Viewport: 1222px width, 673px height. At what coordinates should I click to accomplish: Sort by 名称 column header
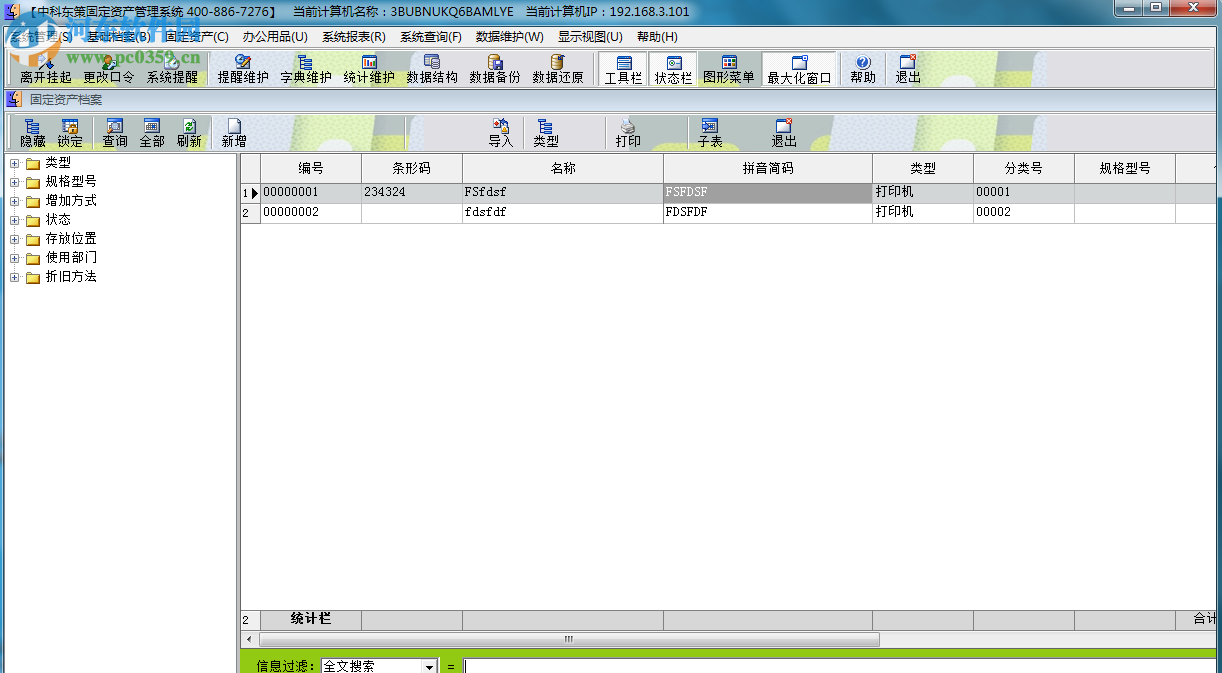563,169
